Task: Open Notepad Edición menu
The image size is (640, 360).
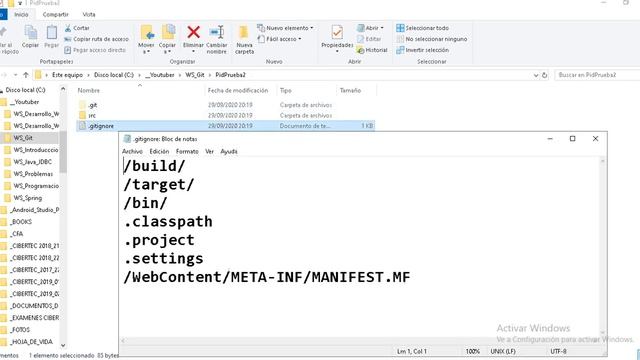Action: pos(159,151)
